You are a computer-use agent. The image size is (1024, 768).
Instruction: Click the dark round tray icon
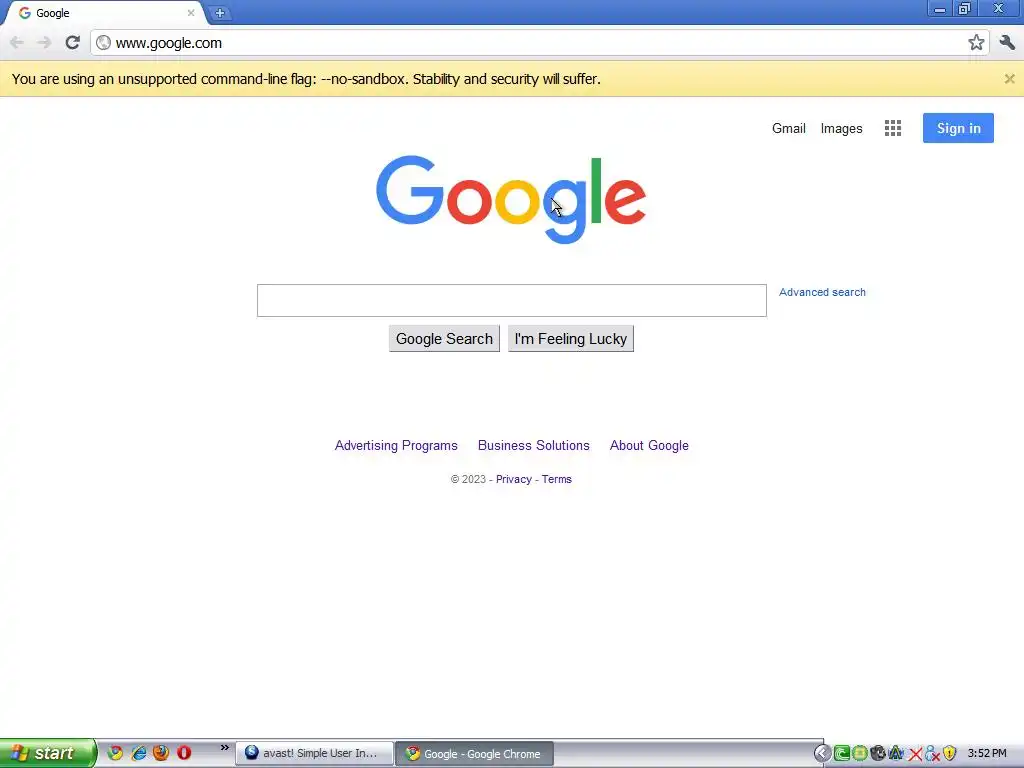click(878, 754)
